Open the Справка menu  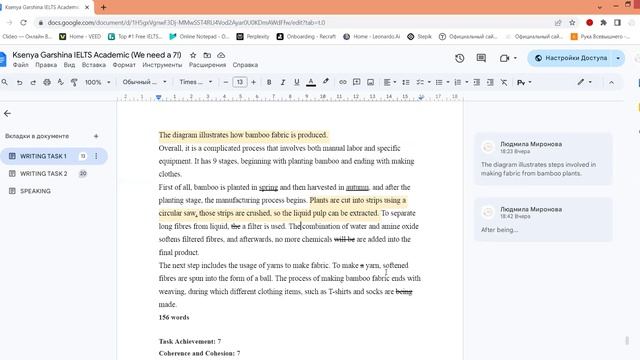point(245,65)
